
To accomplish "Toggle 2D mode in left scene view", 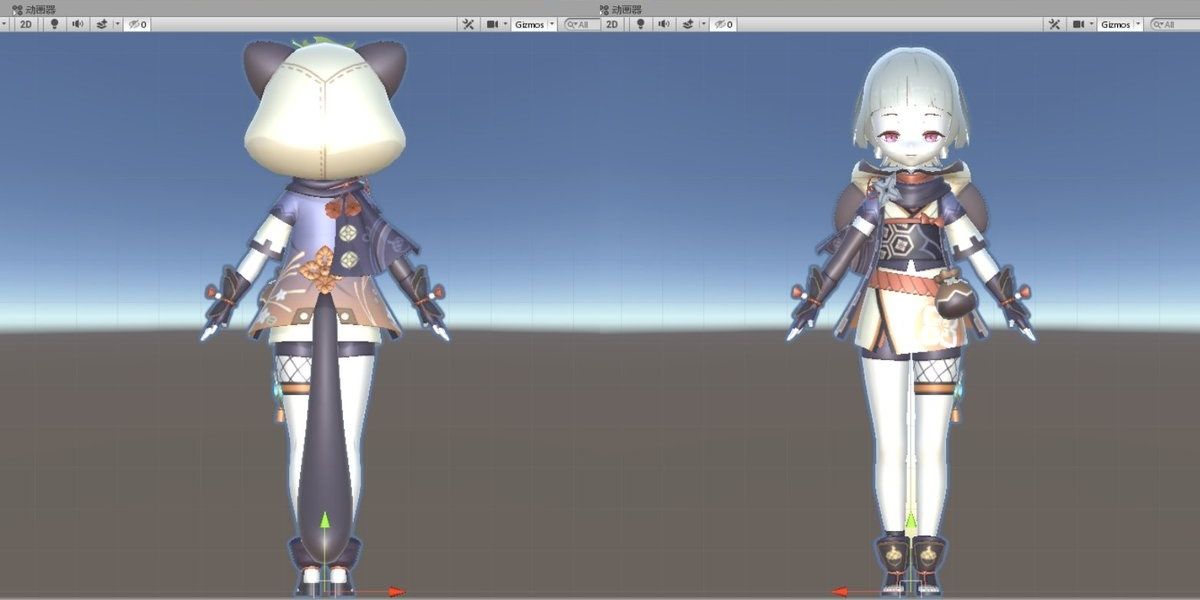I will [x=27, y=24].
